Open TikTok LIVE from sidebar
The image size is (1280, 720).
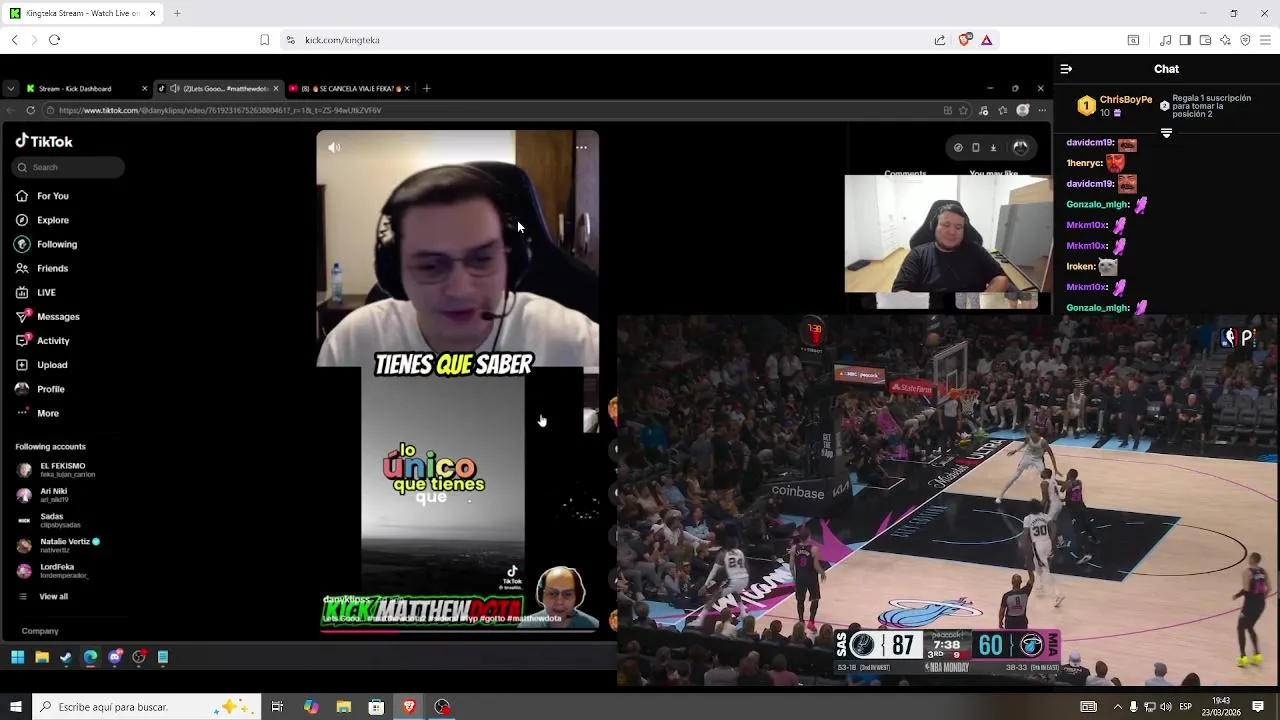click(36, 292)
